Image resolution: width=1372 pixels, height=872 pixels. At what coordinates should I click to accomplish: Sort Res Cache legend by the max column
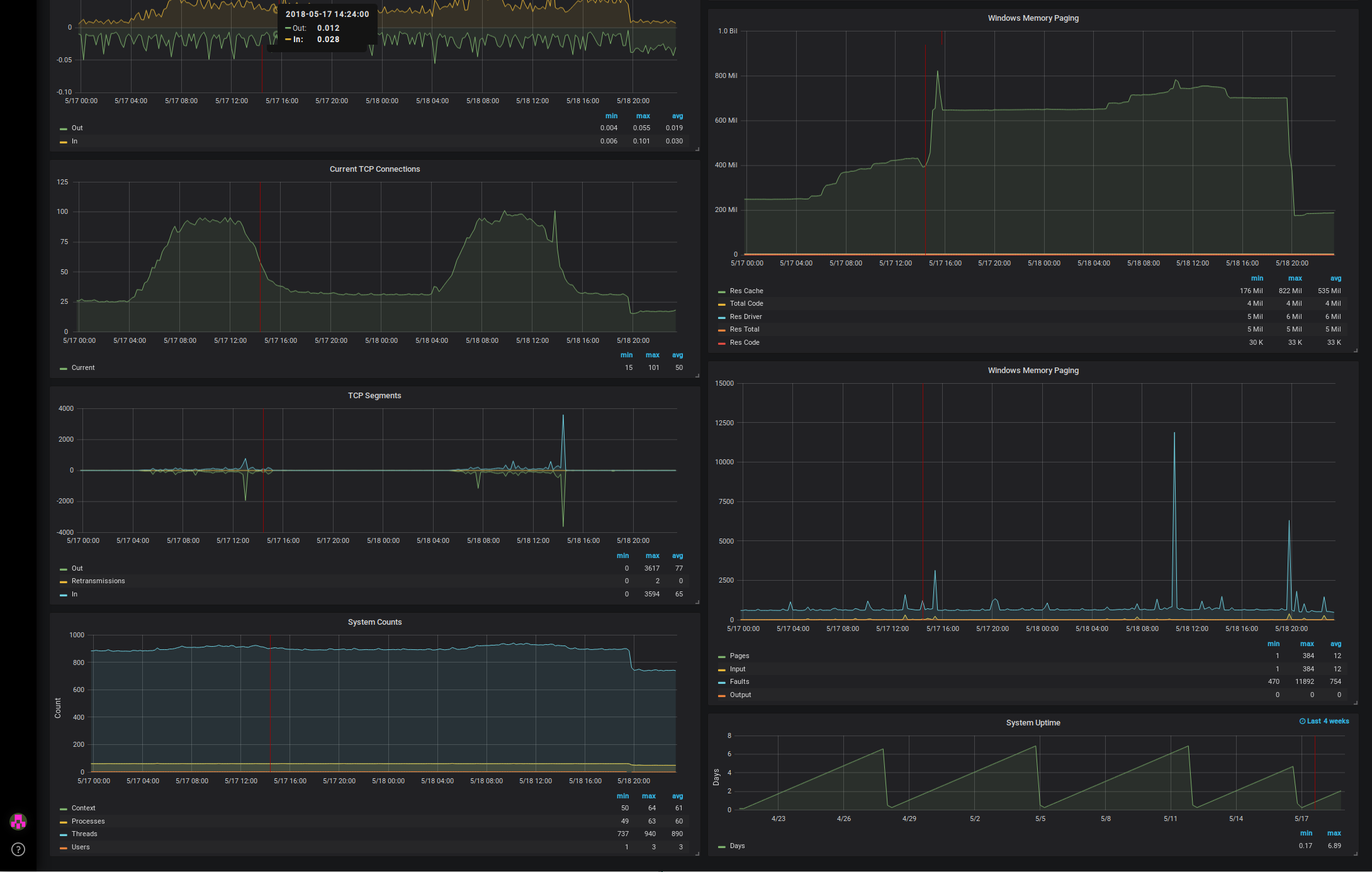point(1295,278)
